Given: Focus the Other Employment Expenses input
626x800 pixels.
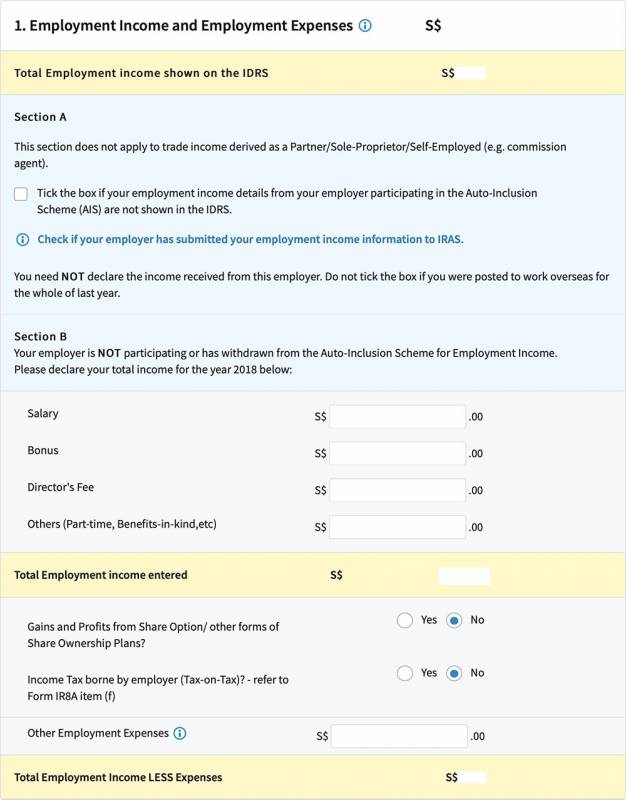Looking at the screenshot, I should coord(398,736).
